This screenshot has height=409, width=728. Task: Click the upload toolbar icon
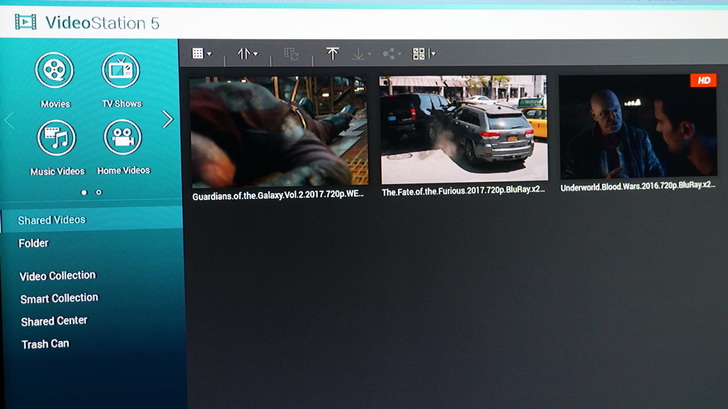pos(332,53)
